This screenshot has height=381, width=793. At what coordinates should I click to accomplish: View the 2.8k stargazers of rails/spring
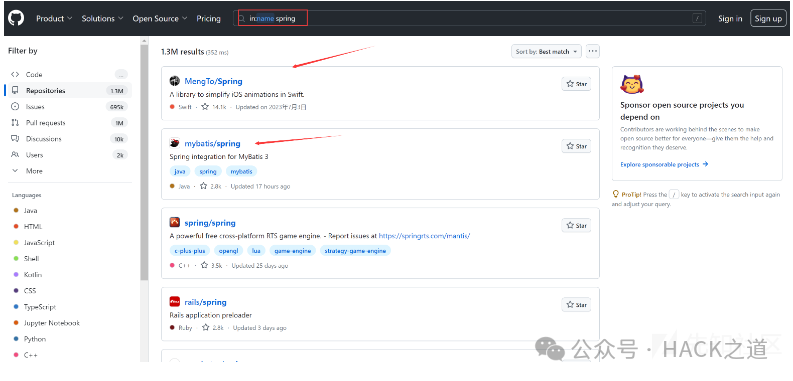click(212, 328)
